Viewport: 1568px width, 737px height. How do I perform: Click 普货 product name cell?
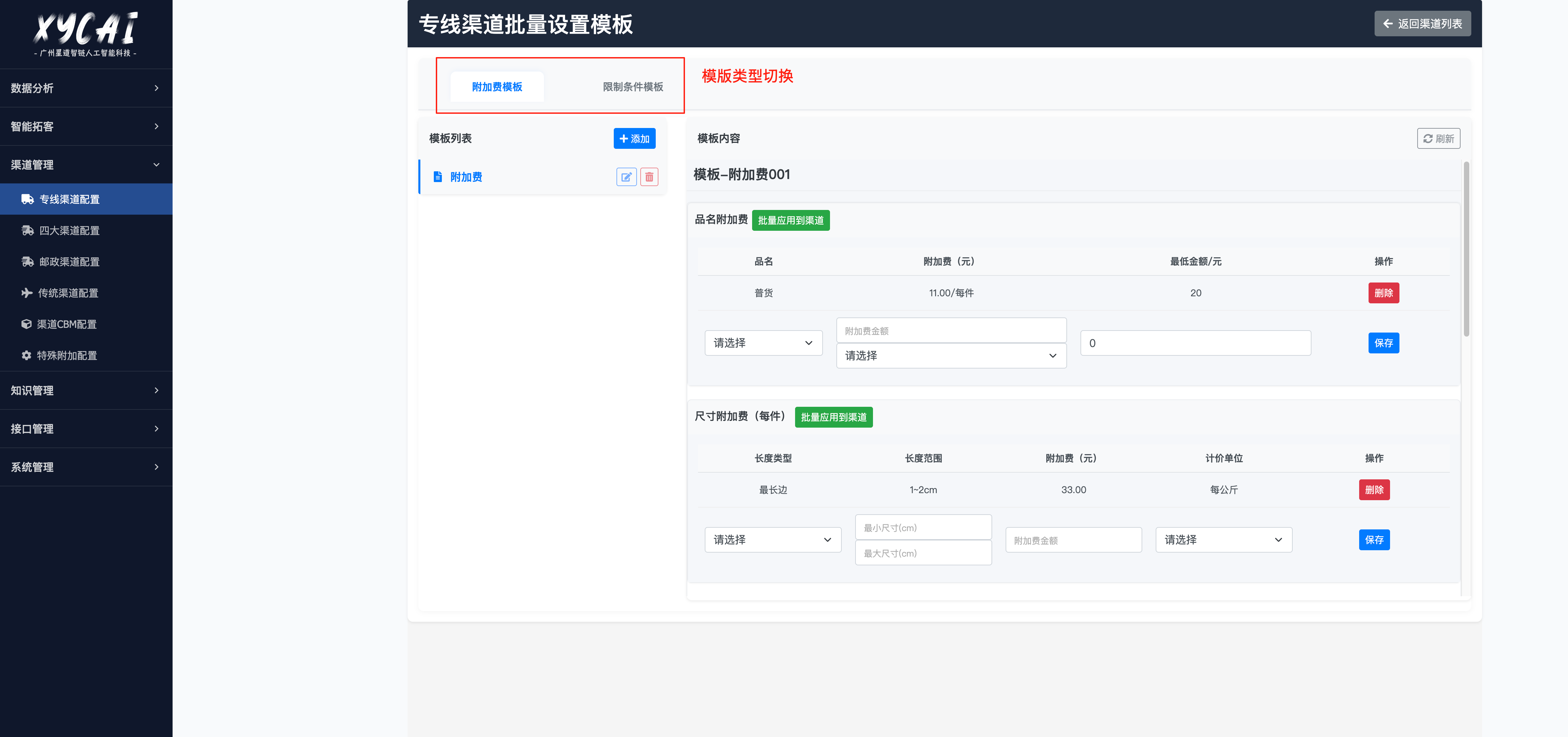coord(763,293)
